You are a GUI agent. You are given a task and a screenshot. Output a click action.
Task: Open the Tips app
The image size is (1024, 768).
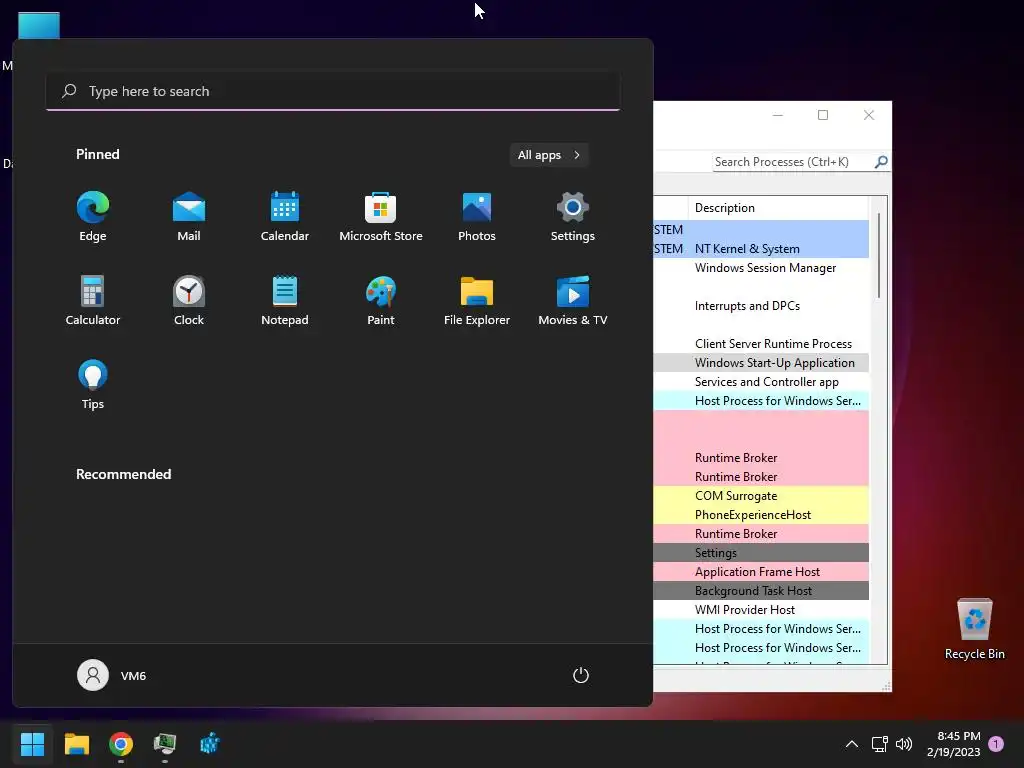(93, 385)
